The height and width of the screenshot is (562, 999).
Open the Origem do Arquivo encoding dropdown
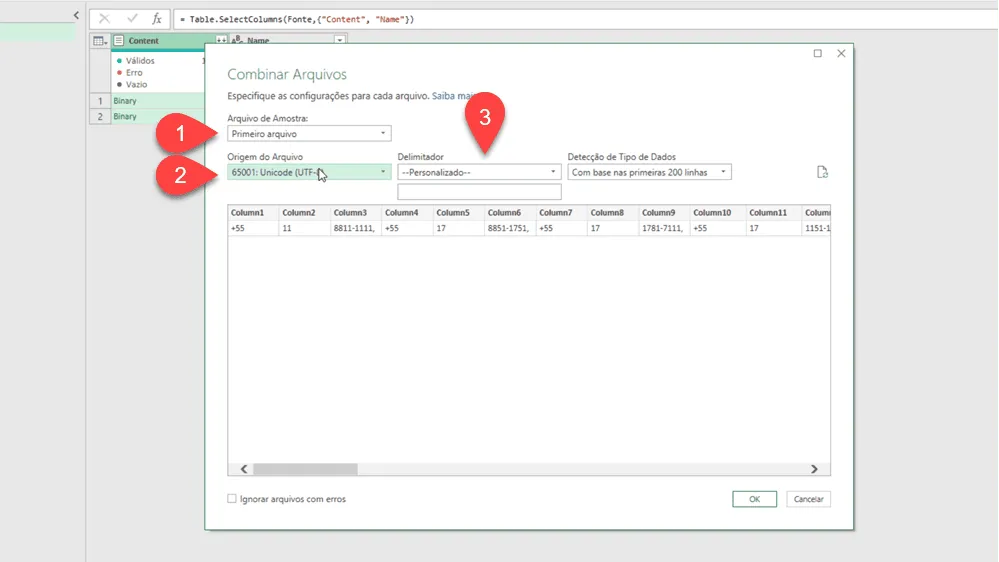pos(309,172)
